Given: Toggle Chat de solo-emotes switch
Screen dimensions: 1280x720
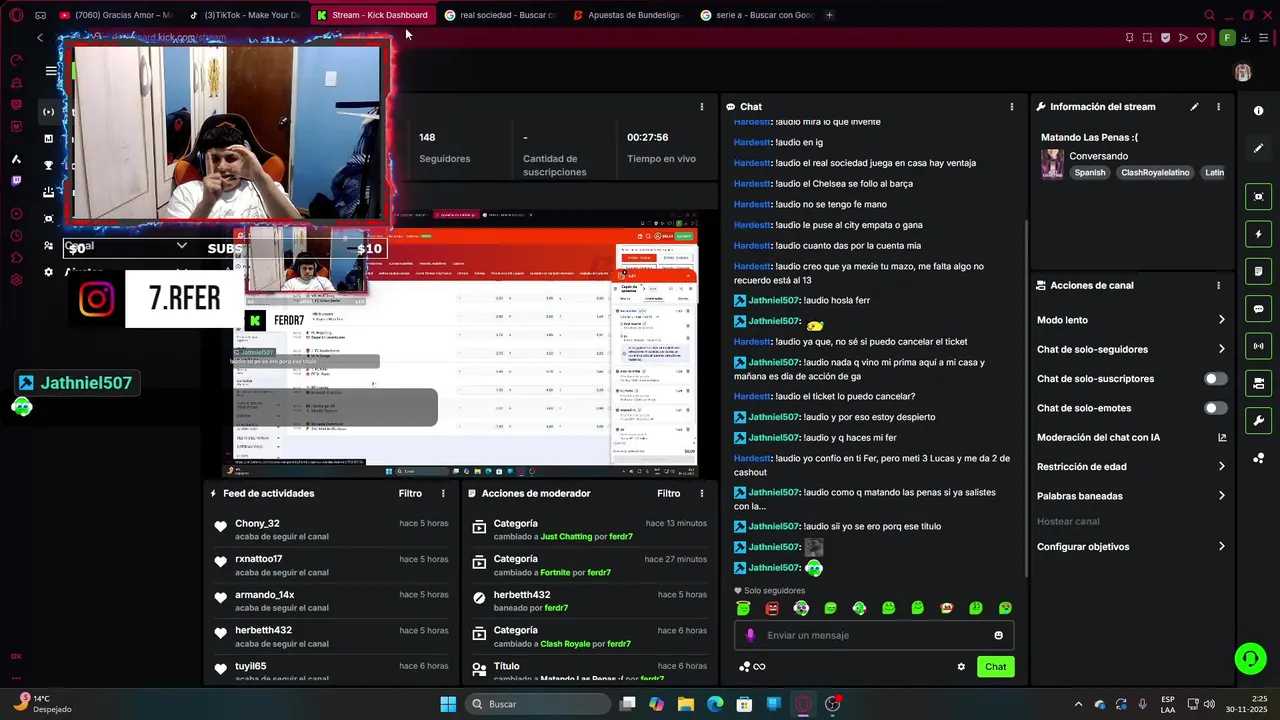Looking at the screenshot, I should coord(1215,408).
